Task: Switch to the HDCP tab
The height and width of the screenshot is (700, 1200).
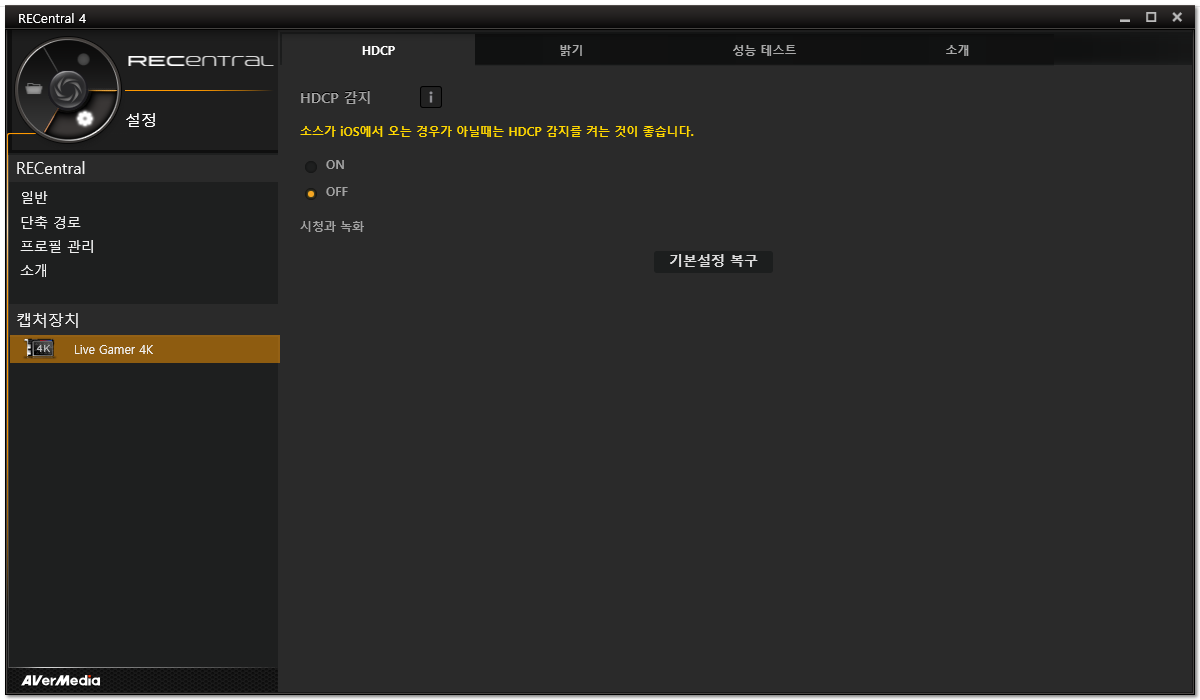Action: (378, 50)
